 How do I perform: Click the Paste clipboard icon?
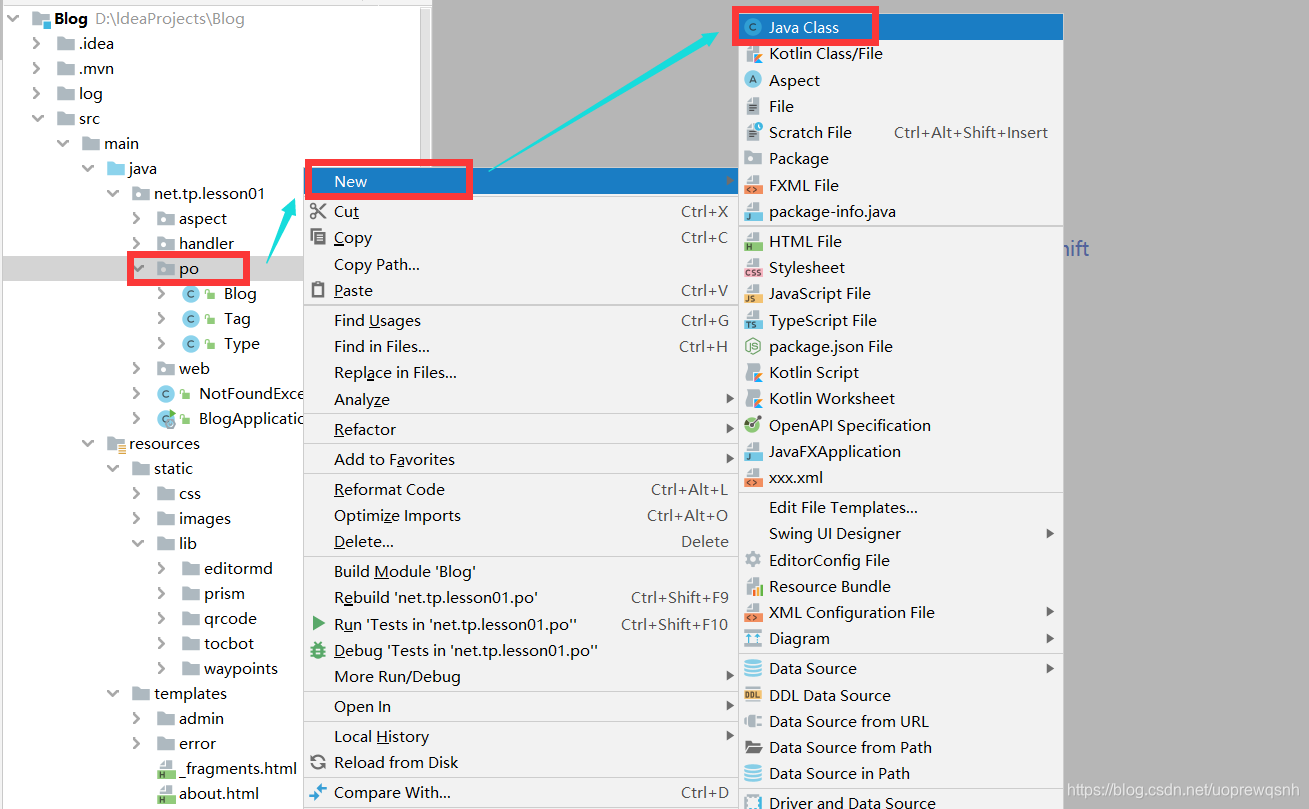(x=318, y=290)
